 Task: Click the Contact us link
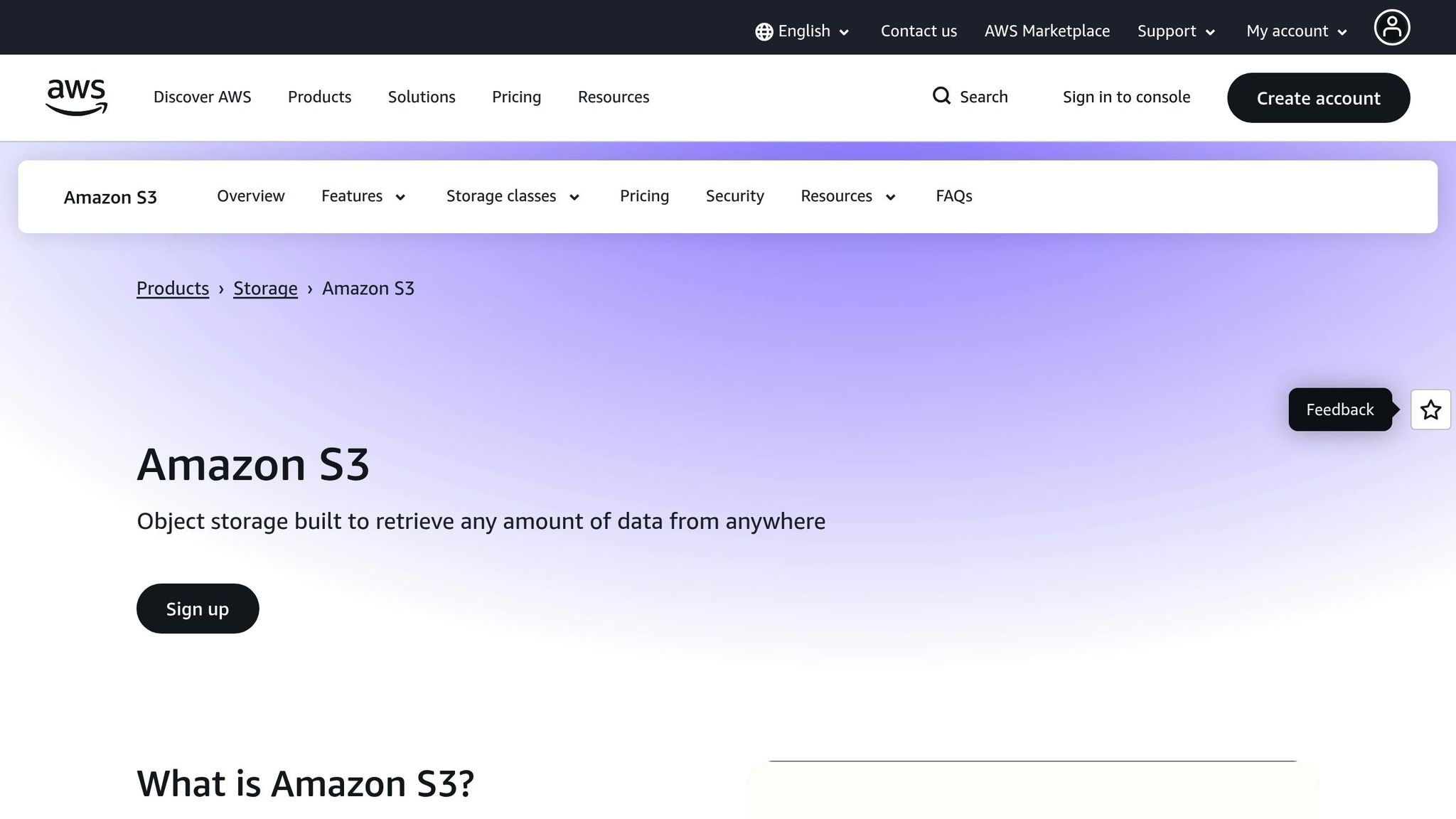click(x=919, y=31)
